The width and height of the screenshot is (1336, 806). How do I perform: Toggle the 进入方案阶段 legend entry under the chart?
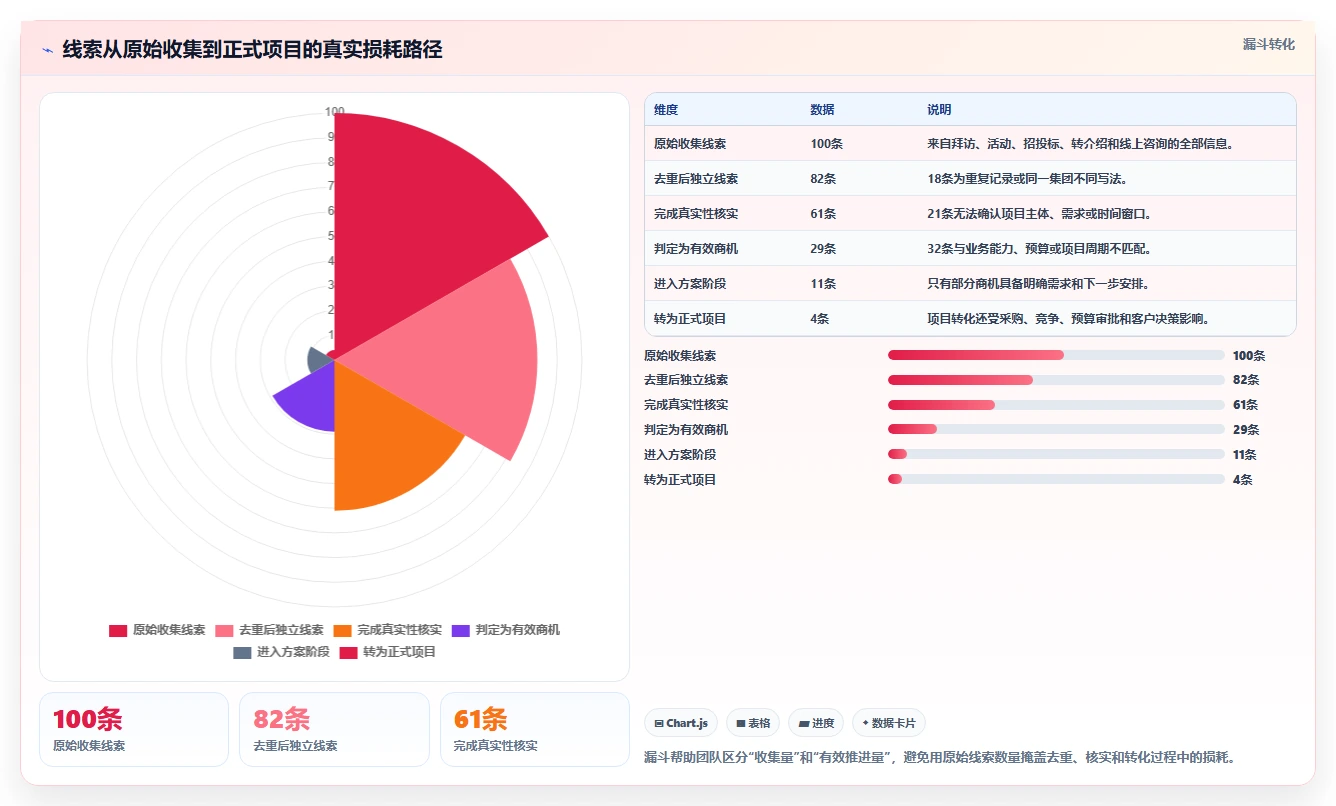click(x=281, y=652)
